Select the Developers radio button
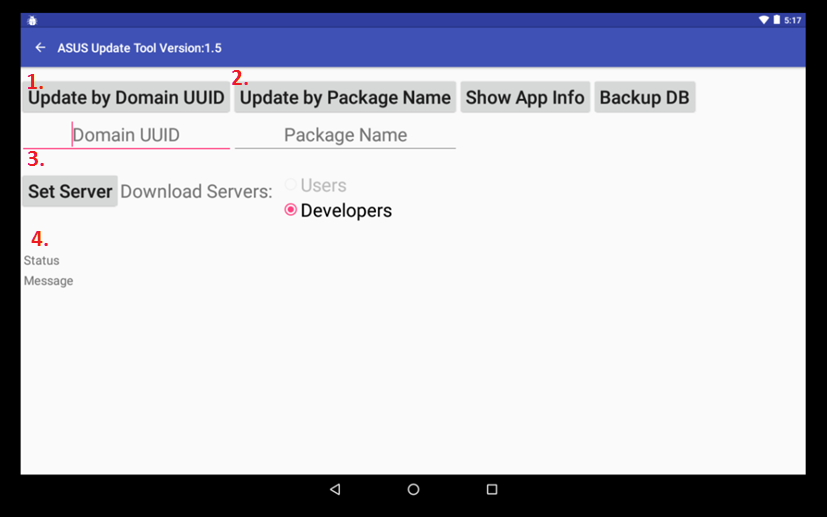The width and height of the screenshot is (827, 517). (338, 210)
